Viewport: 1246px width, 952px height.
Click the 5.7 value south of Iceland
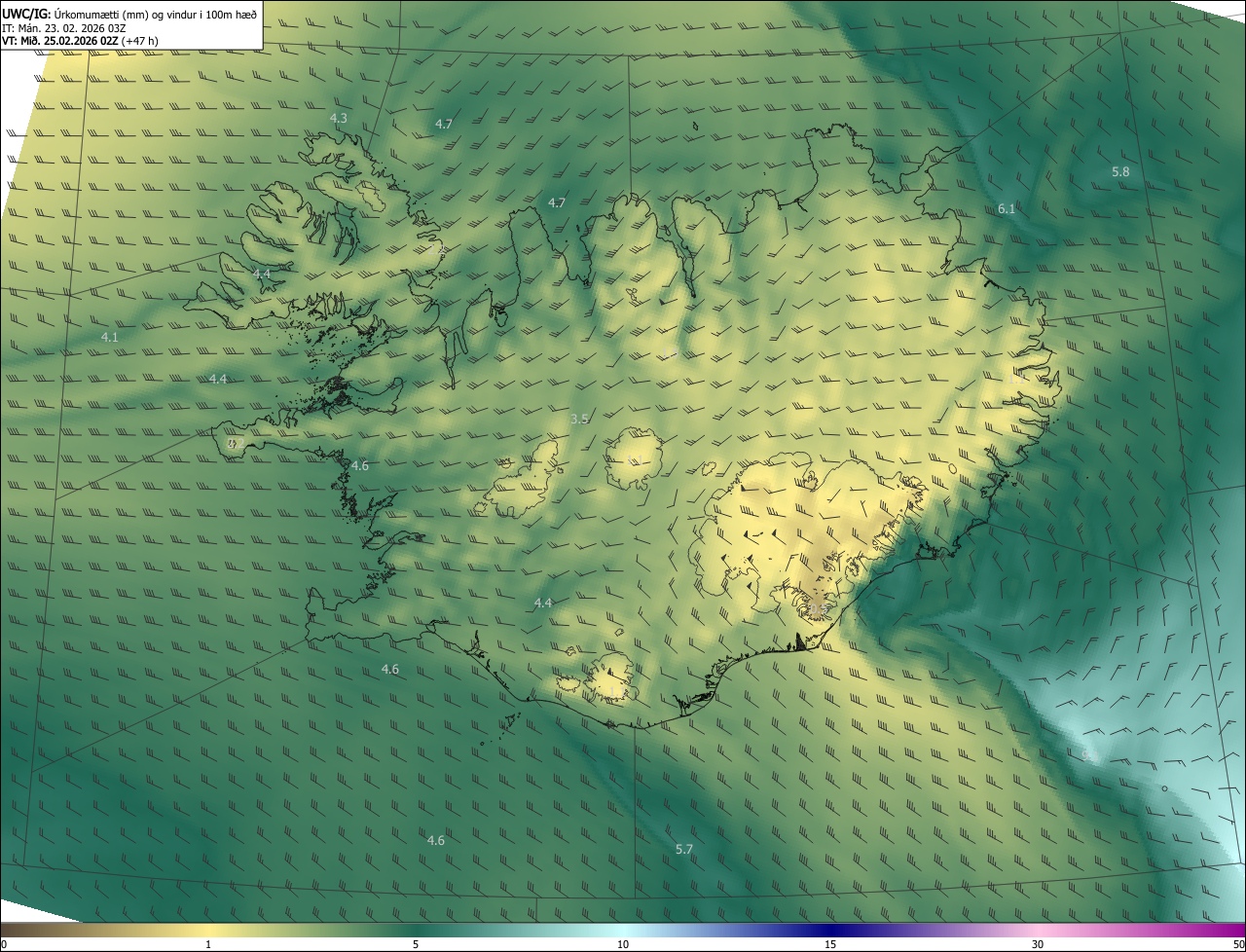pos(684,849)
